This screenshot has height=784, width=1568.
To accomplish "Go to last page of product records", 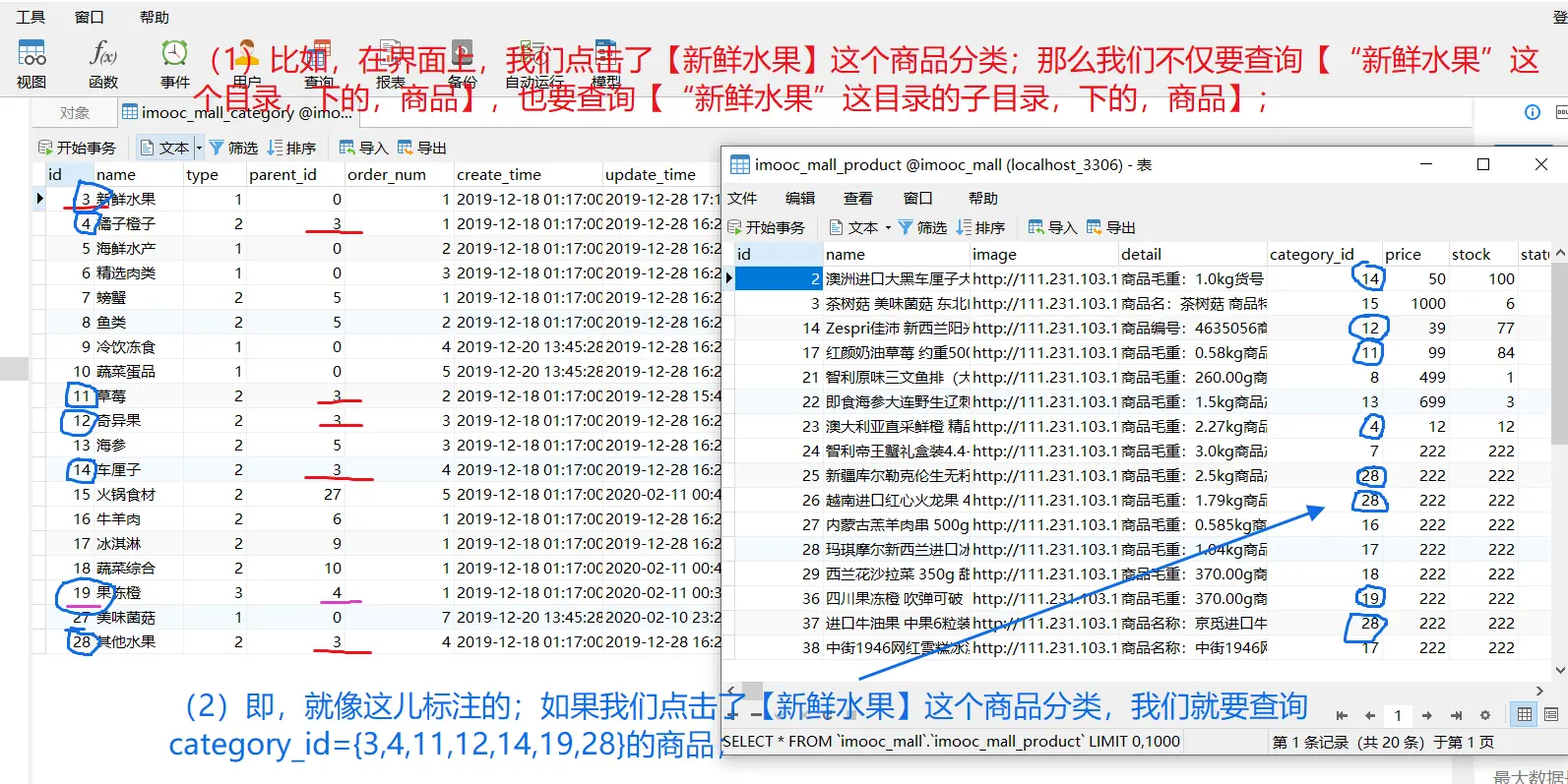I will [x=1456, y=715].
